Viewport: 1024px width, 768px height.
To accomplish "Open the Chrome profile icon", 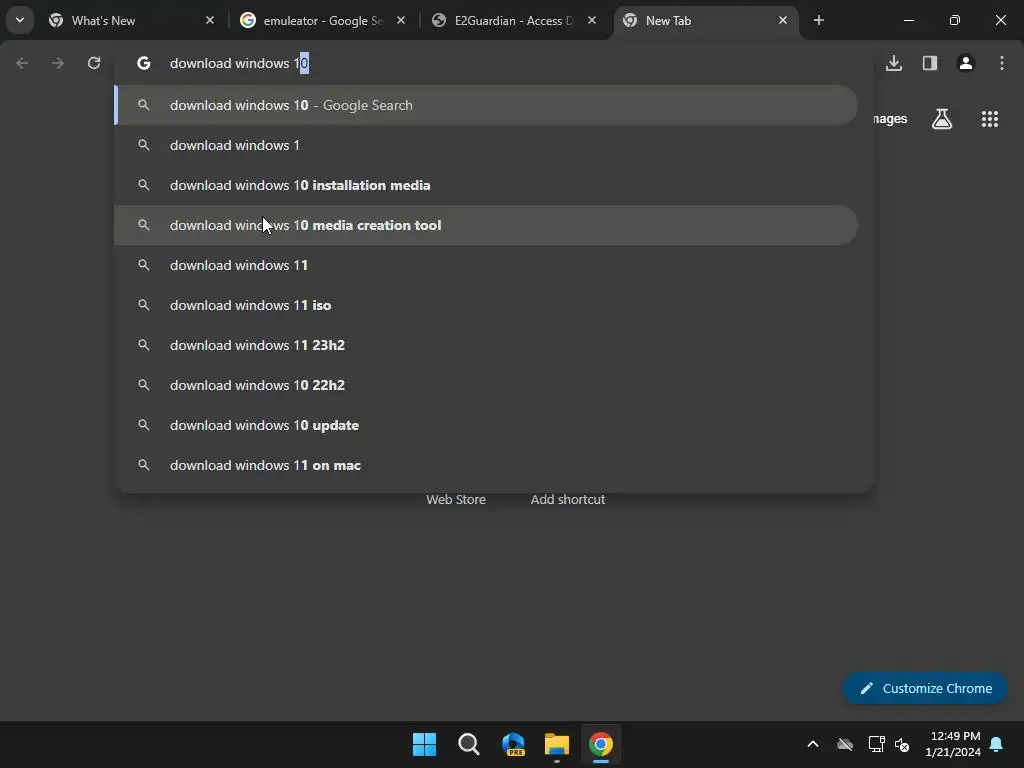I will (x=966, y=63).
